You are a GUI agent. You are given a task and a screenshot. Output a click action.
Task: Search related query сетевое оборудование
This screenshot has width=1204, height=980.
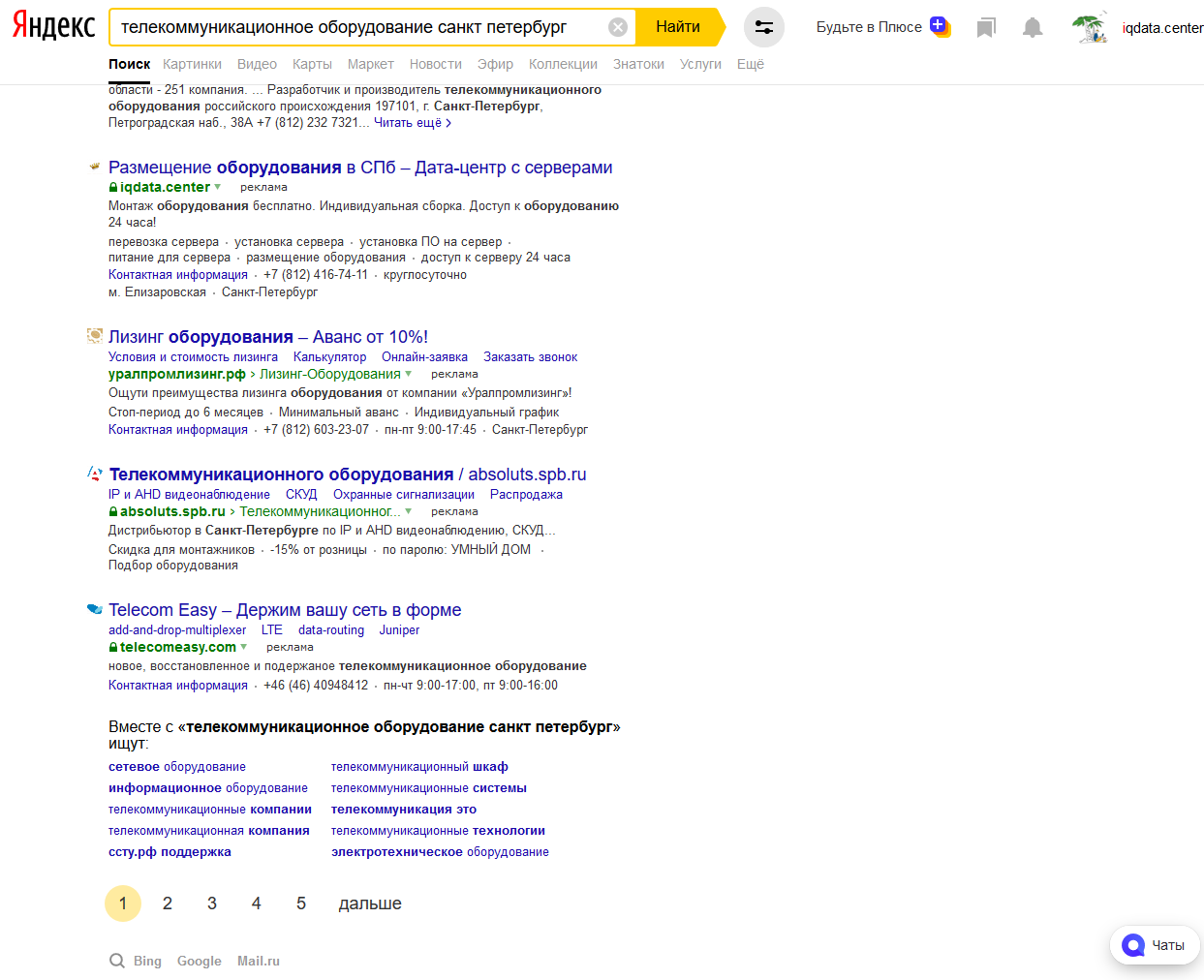[177, 767]
